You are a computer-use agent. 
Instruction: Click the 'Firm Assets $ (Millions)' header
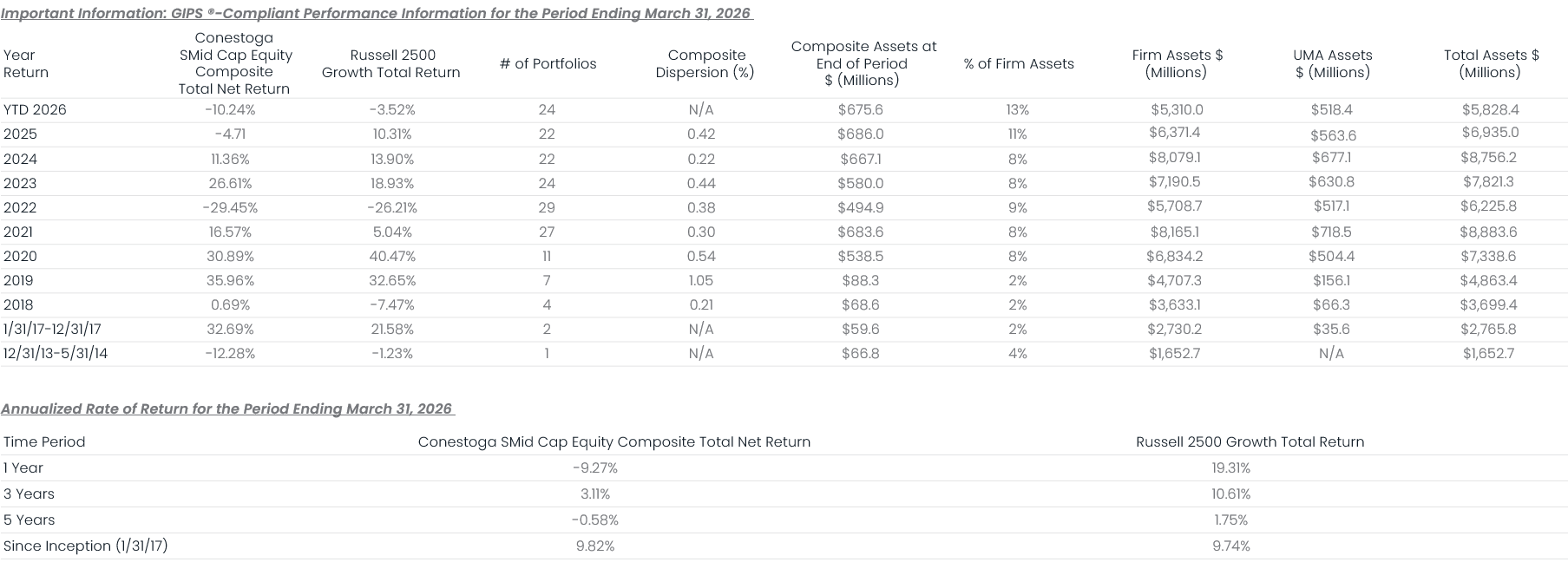pyautogui.click(x=1177, y=63)
